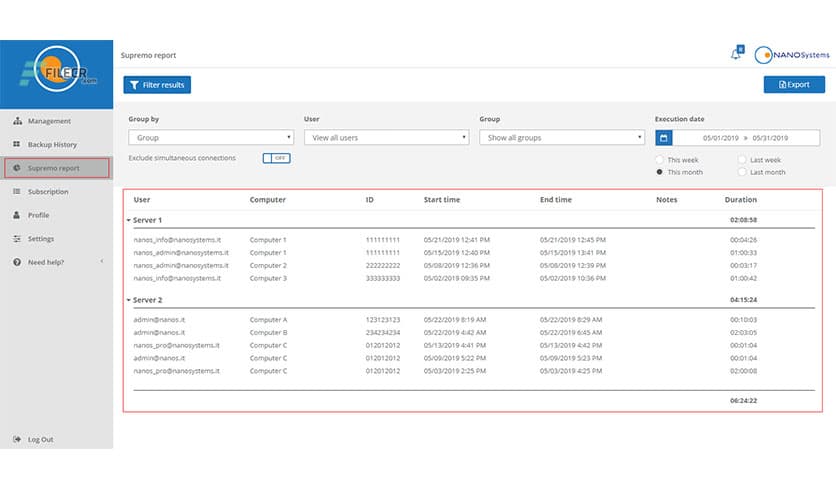Click the Profile person icon

click(17, 215)
